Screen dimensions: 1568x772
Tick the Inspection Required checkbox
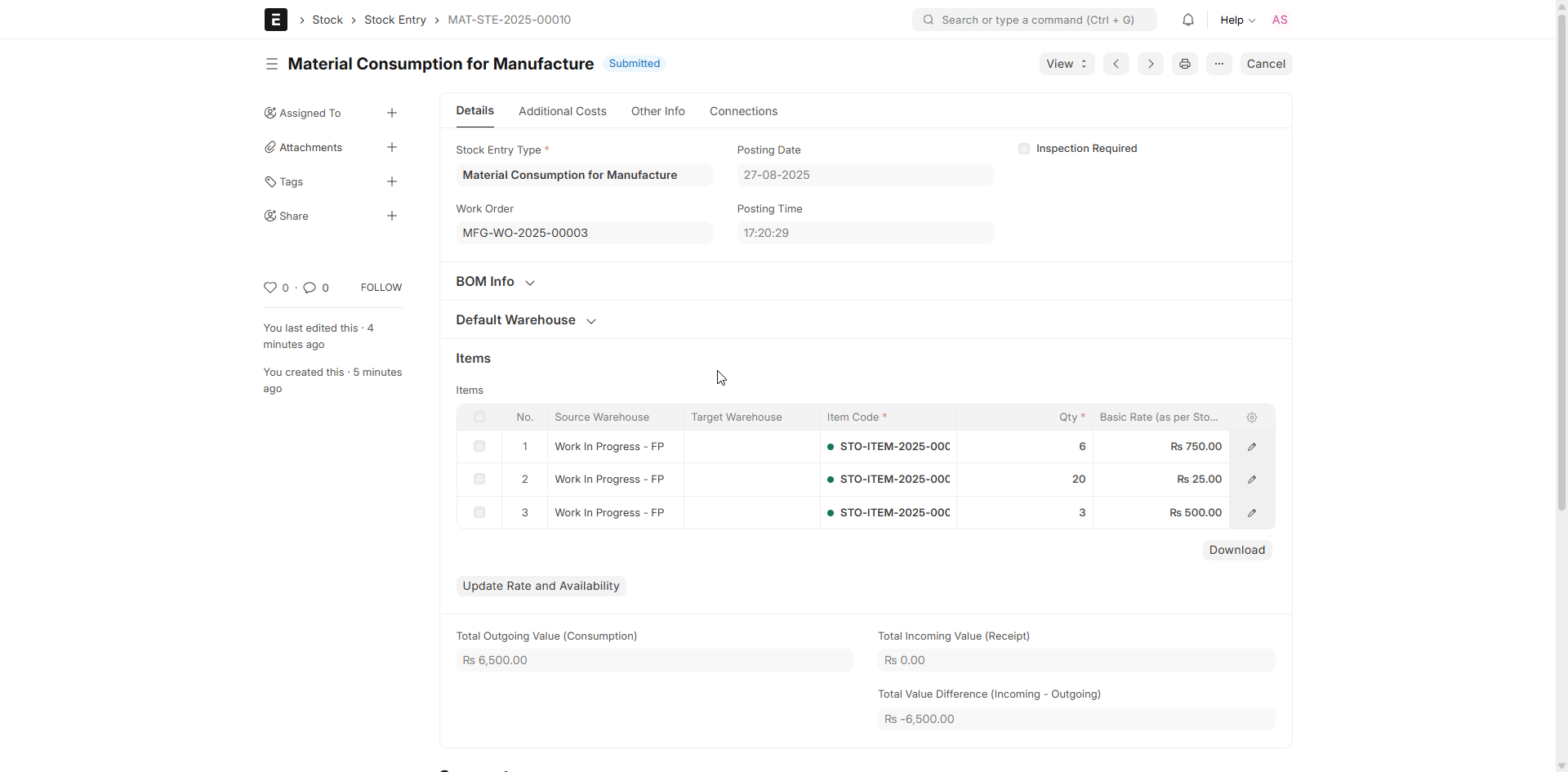point(1024,149)
